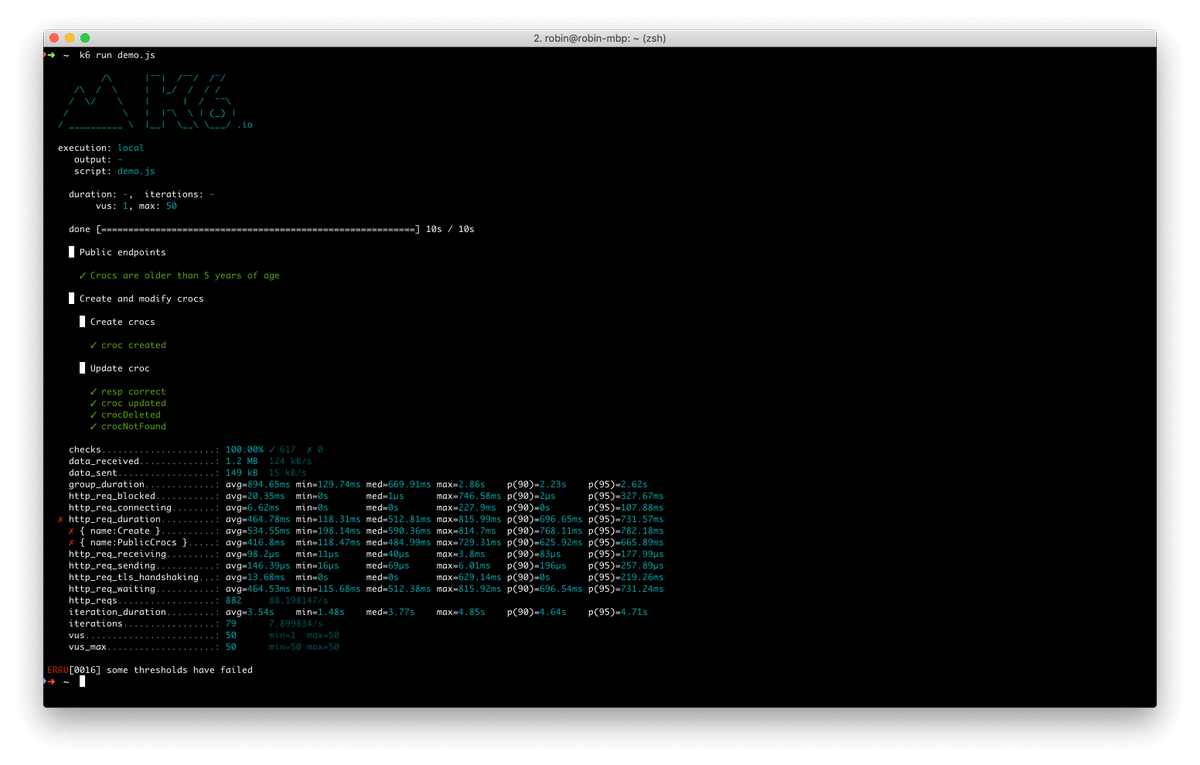Image resolution: width=1200 pixels, height=765 pixels.
Task: Click the script demo.js filename
Action: click(136, 171)
